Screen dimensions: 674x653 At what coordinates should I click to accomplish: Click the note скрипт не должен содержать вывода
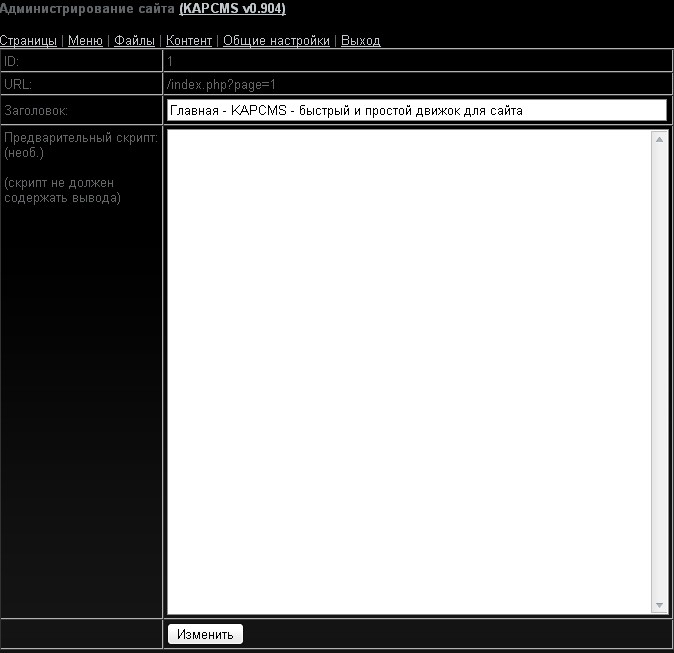62,190
